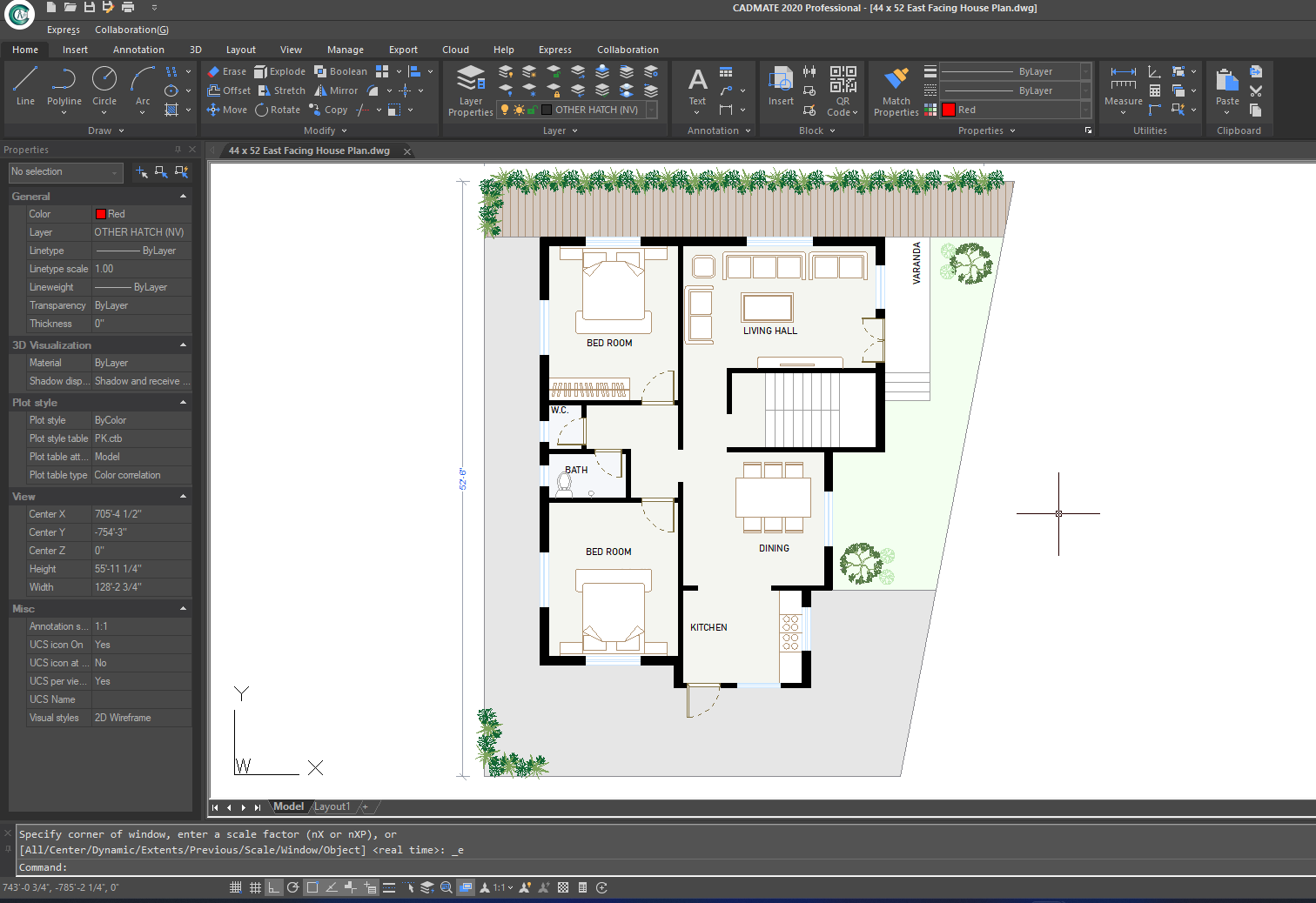
Task: Click the Mirror tool
Action: (x=336, y=90)
